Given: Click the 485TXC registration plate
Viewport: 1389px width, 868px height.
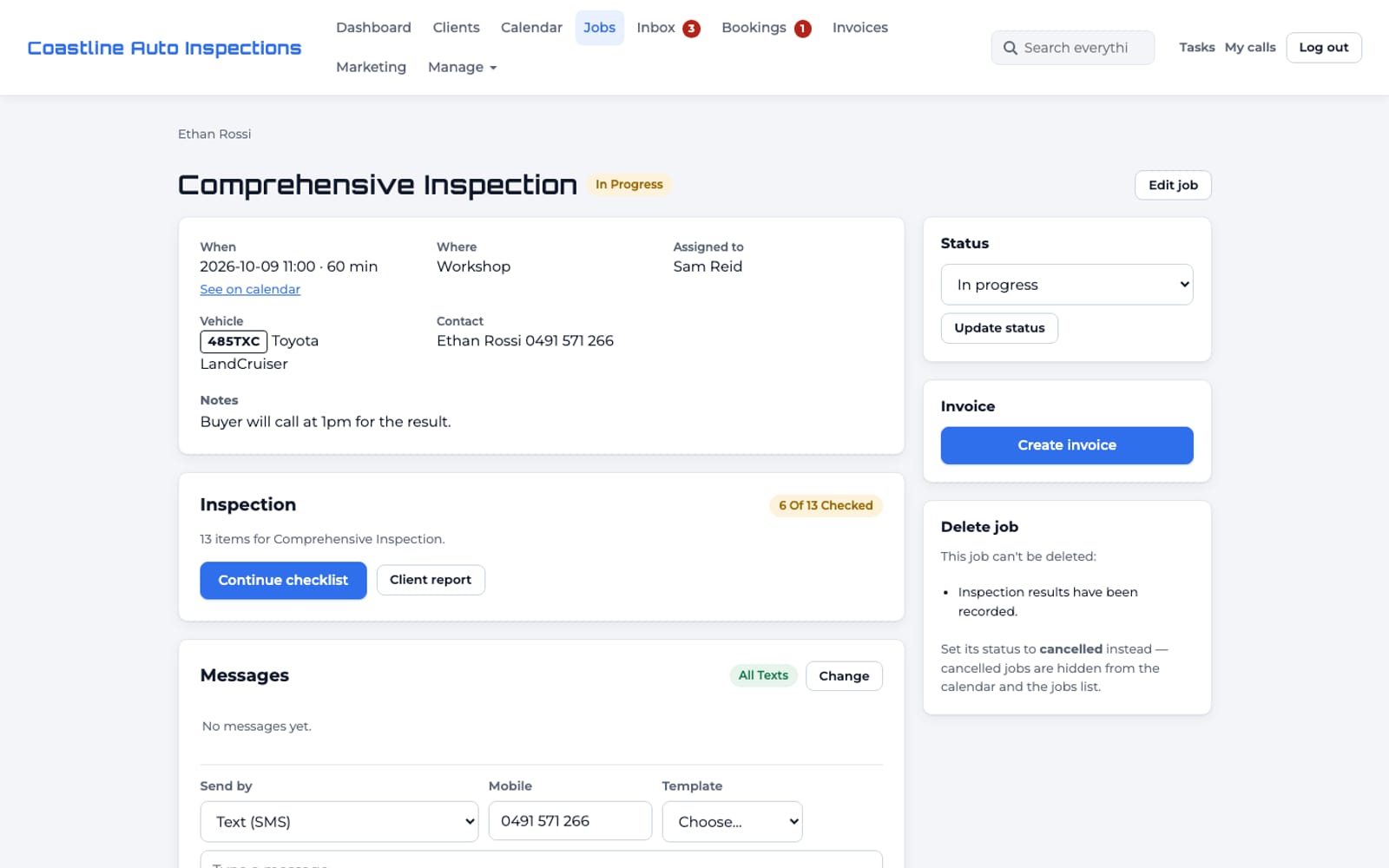Looking at the screenshot, I should pyautogui.click(x=234, y=341).
